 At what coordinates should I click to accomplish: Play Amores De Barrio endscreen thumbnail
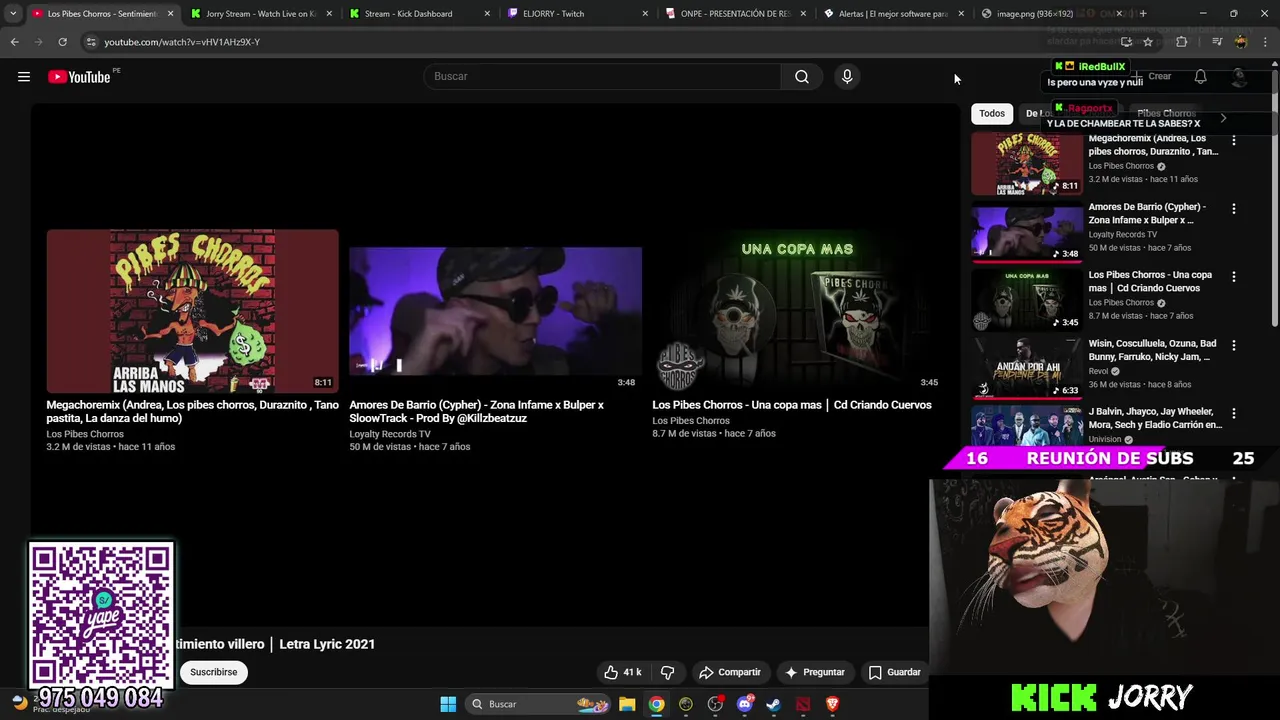(x=495, y=311)
